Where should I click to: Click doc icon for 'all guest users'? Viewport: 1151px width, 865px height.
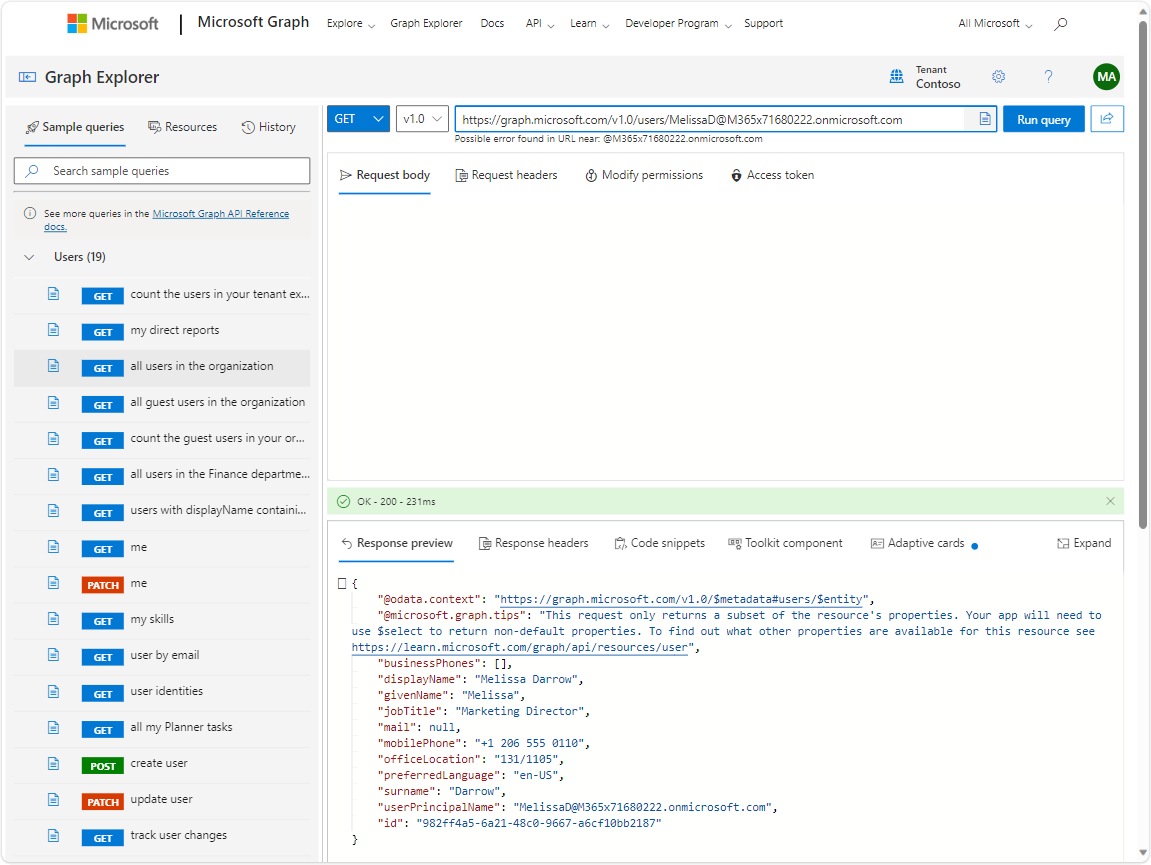[54, 402]
